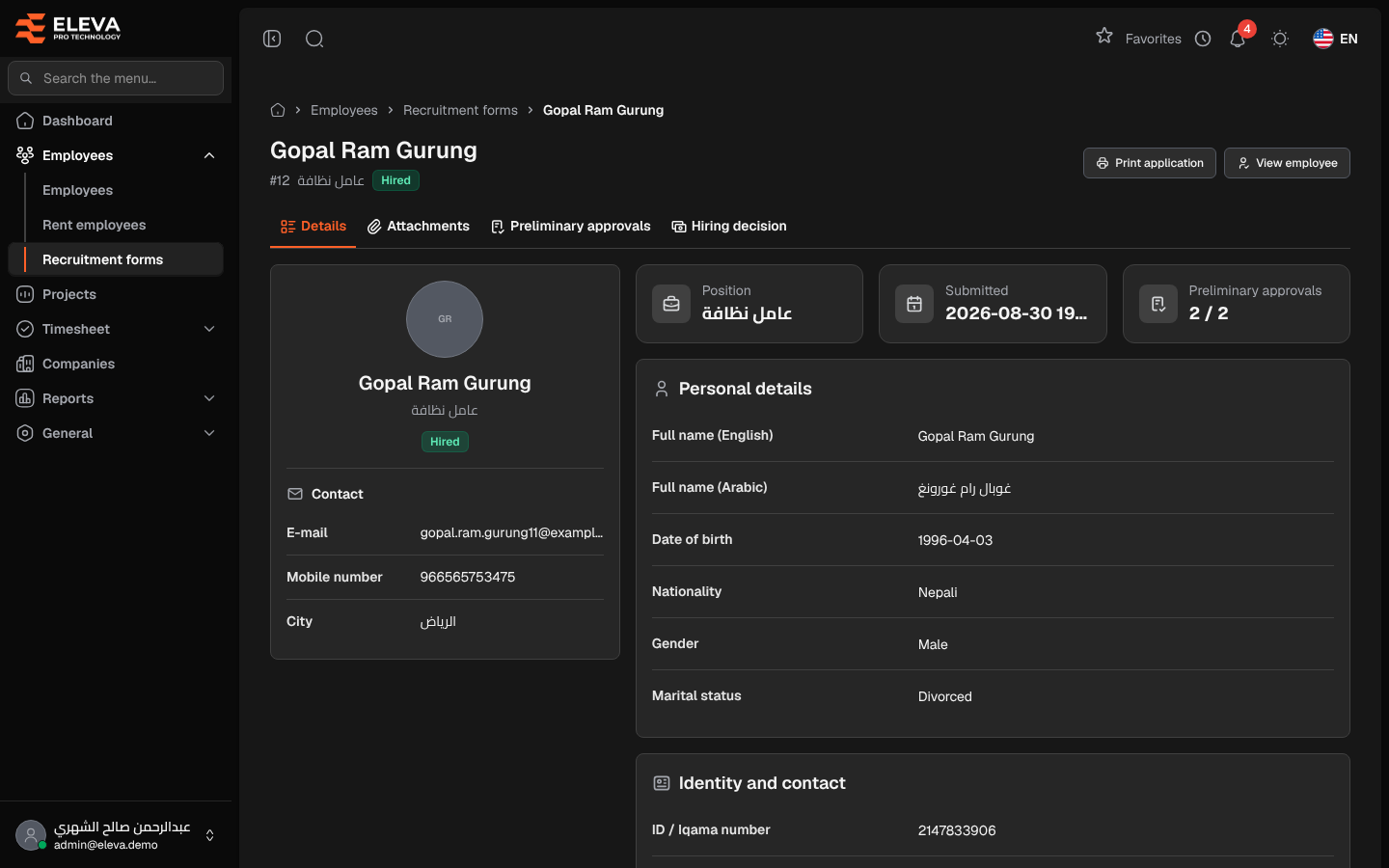
Task: Go to home via breadcrumb house icon
Action: click(278, 110)
